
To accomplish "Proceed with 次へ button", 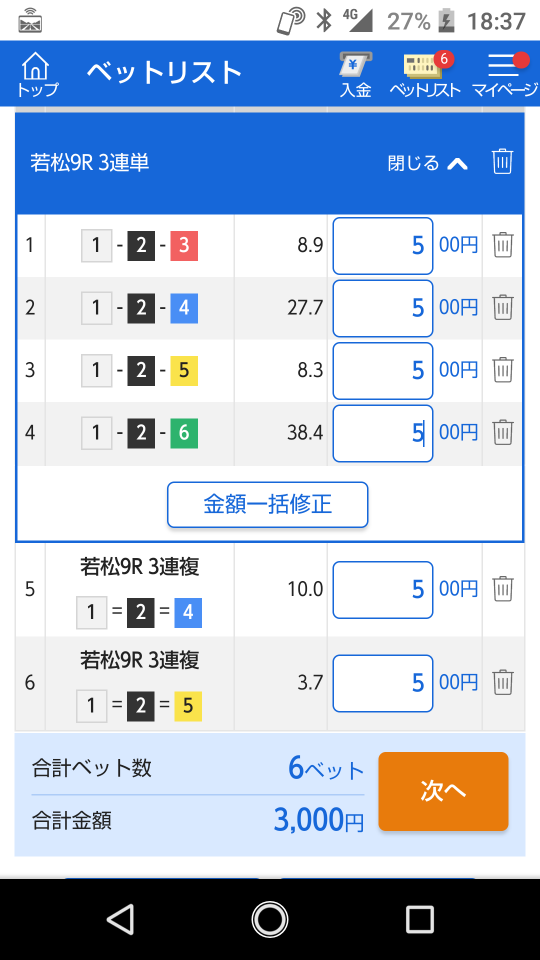I will (x=443, y=791).
